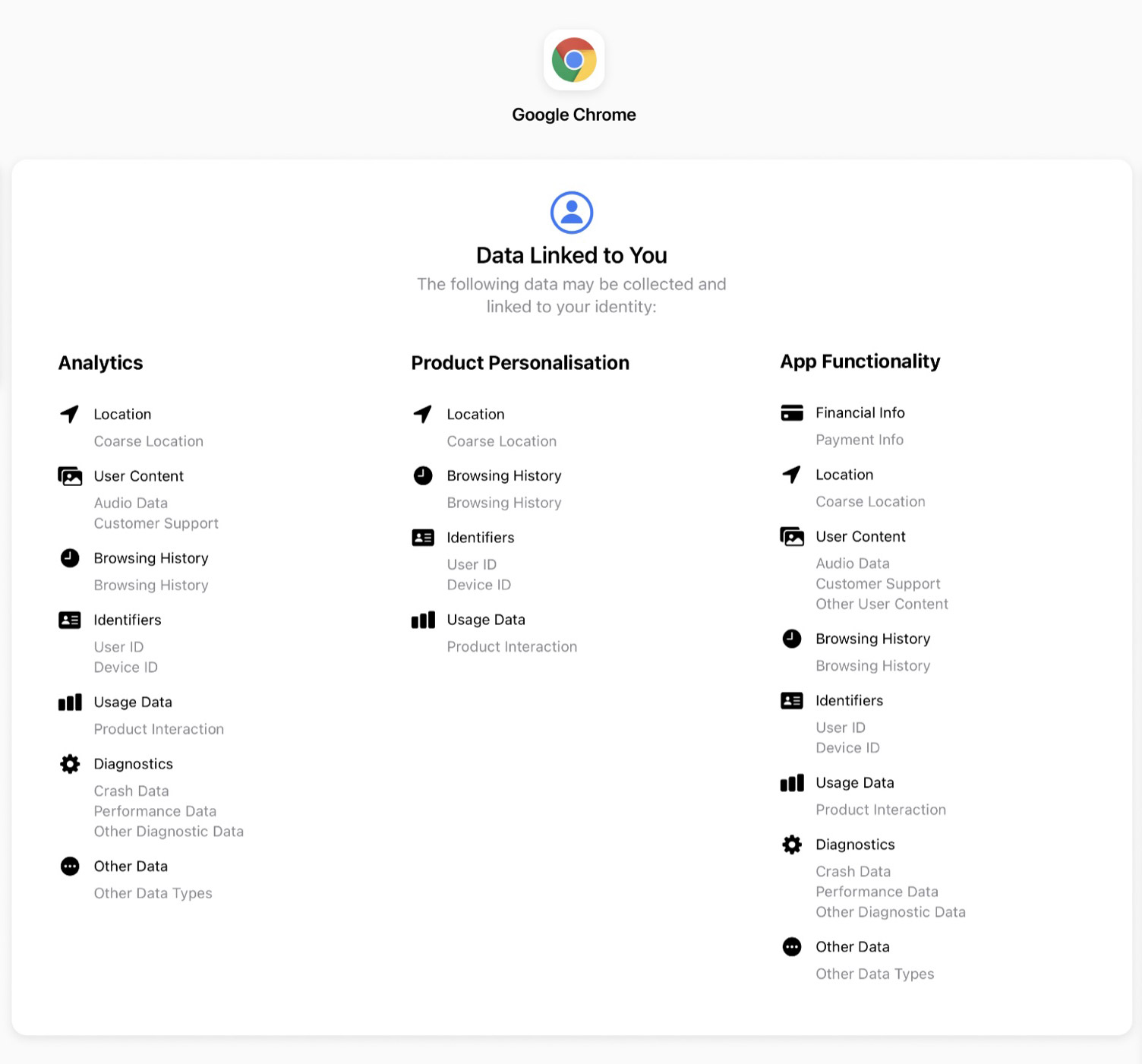Screen dimensions: 1142x1064
Task: Click Other Diagnostic Data under Analytics
Action: click(169, 832)
